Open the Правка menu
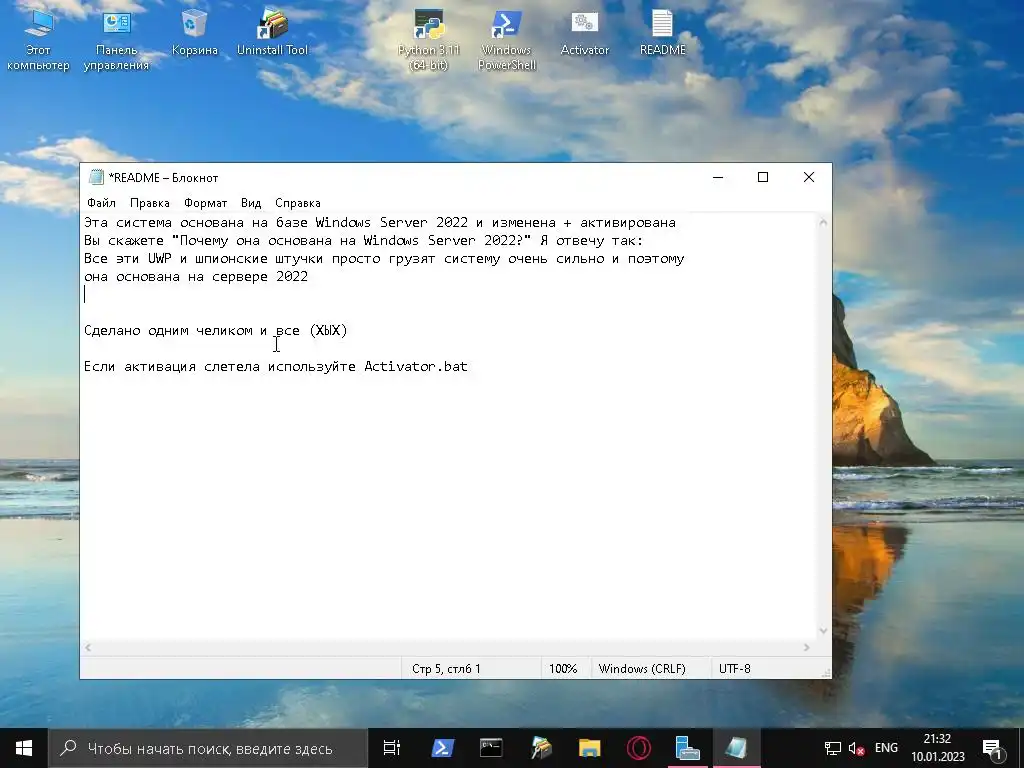Screen dimensions: 1024x768 click(150, 203)
